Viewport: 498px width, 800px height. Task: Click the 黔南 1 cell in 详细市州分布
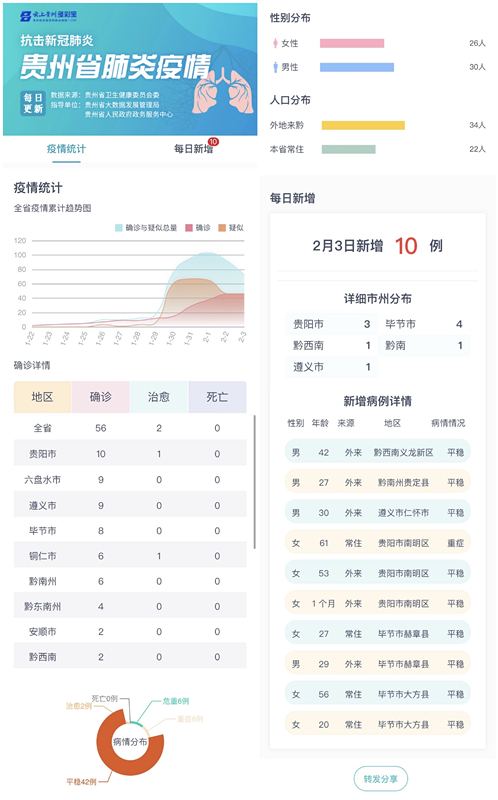point(424,345)
